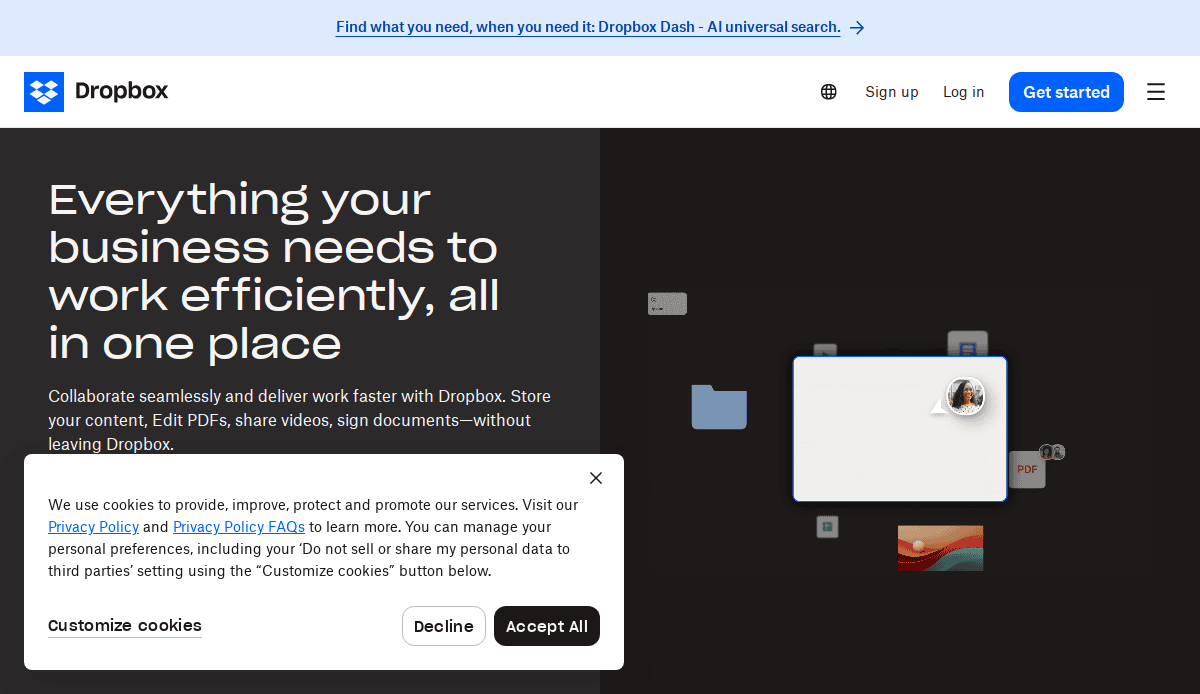Image resolution: width=1200 pixels, height=694 pixels.
Task: Select the colorful wavy landscape thumbnail
Action: click(x=940, y=548)
